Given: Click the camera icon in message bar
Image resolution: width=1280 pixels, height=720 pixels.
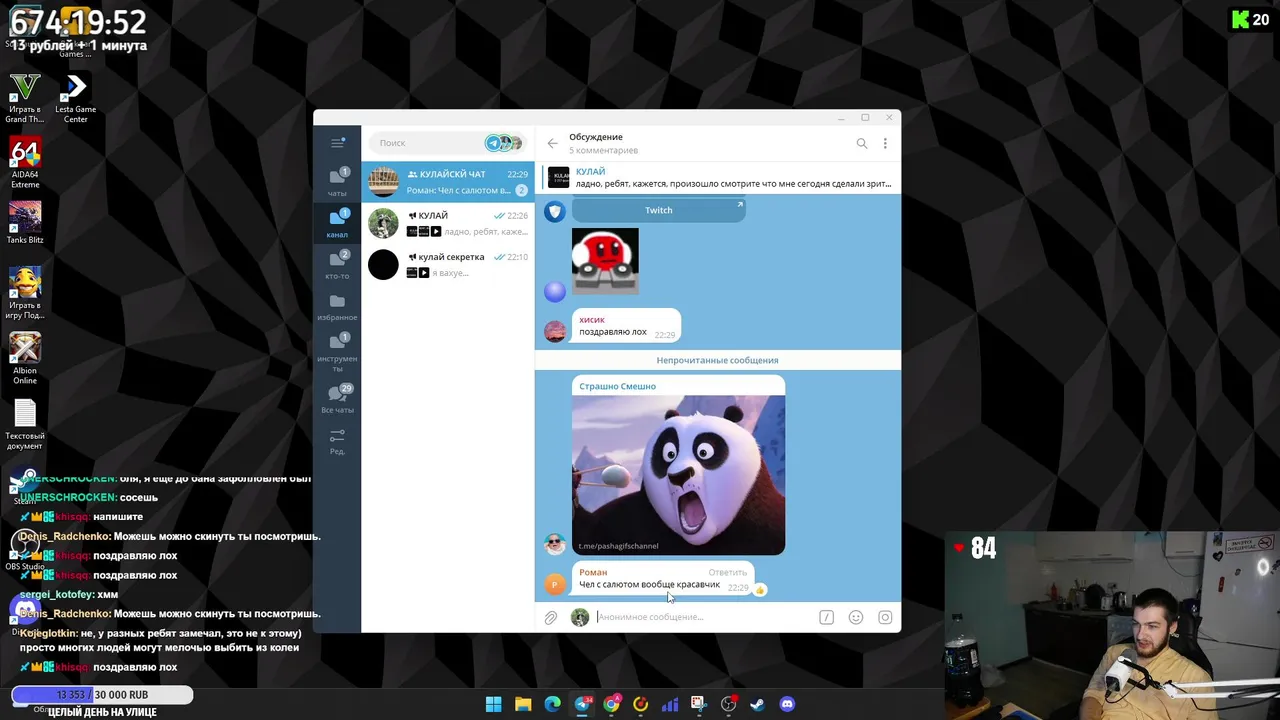Looking at the screenshot, I should pyautogui.click(x=885, y=618).
